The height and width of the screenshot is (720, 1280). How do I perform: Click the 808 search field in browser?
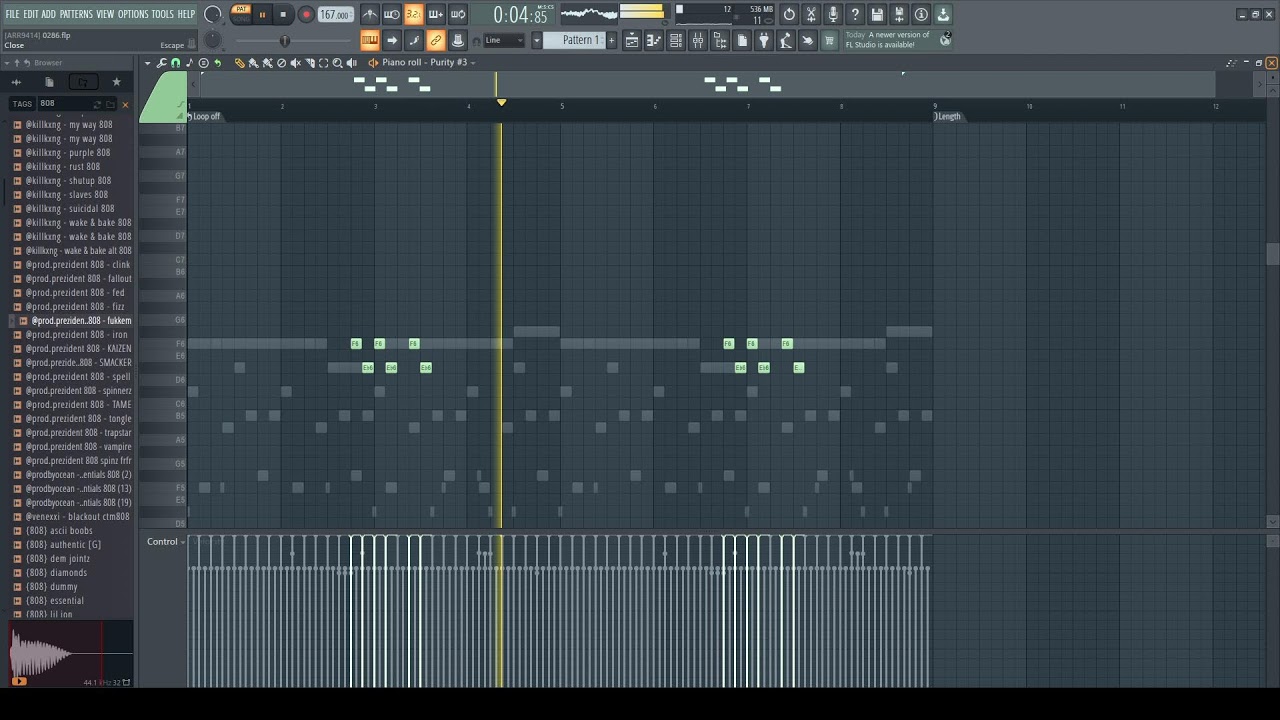point(65,104)
